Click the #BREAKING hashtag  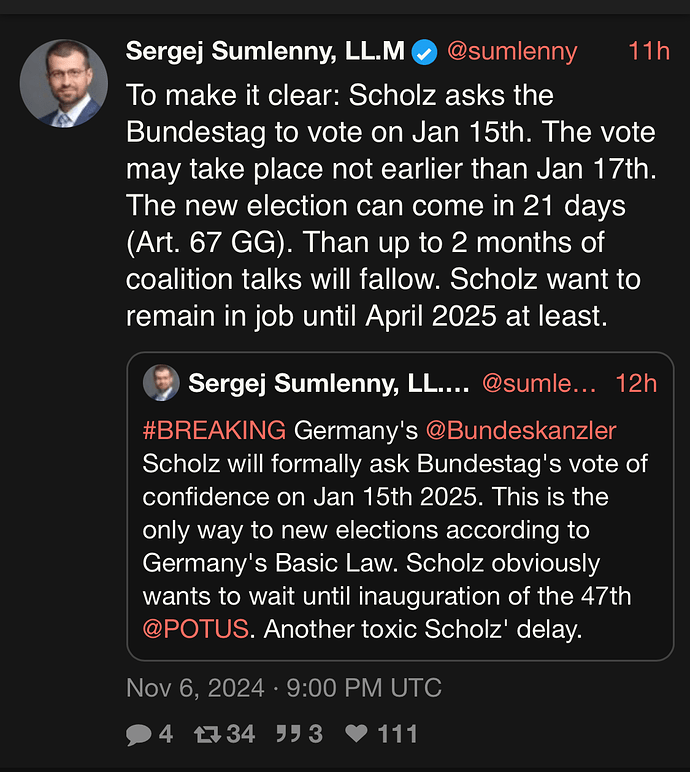pos(214,430)
